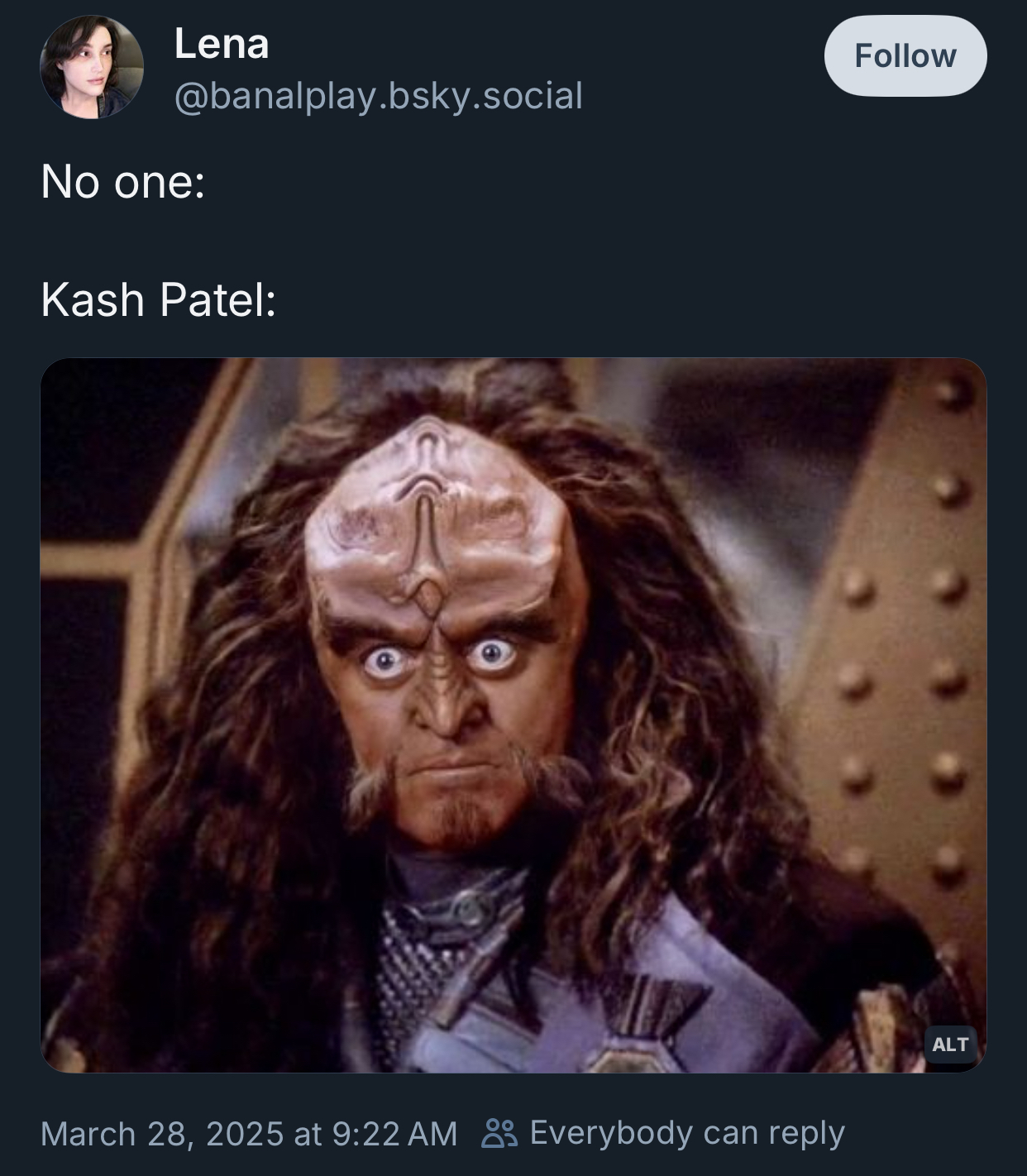Click the ALT badge on the image
This screenshot has height=1176, width=1027.
(950, 1045)
